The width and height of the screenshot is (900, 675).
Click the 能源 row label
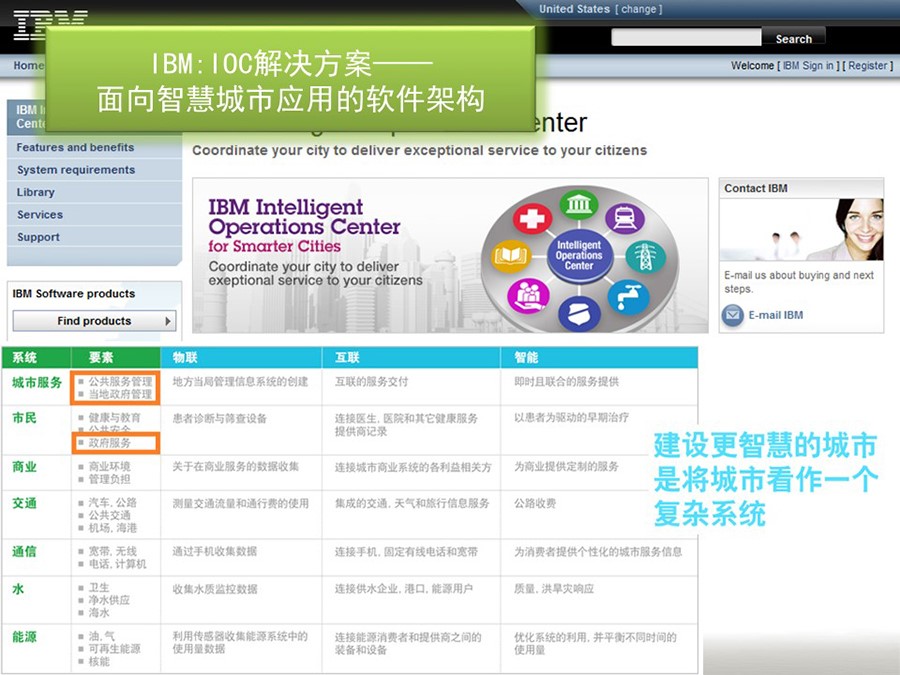(24, 637)
